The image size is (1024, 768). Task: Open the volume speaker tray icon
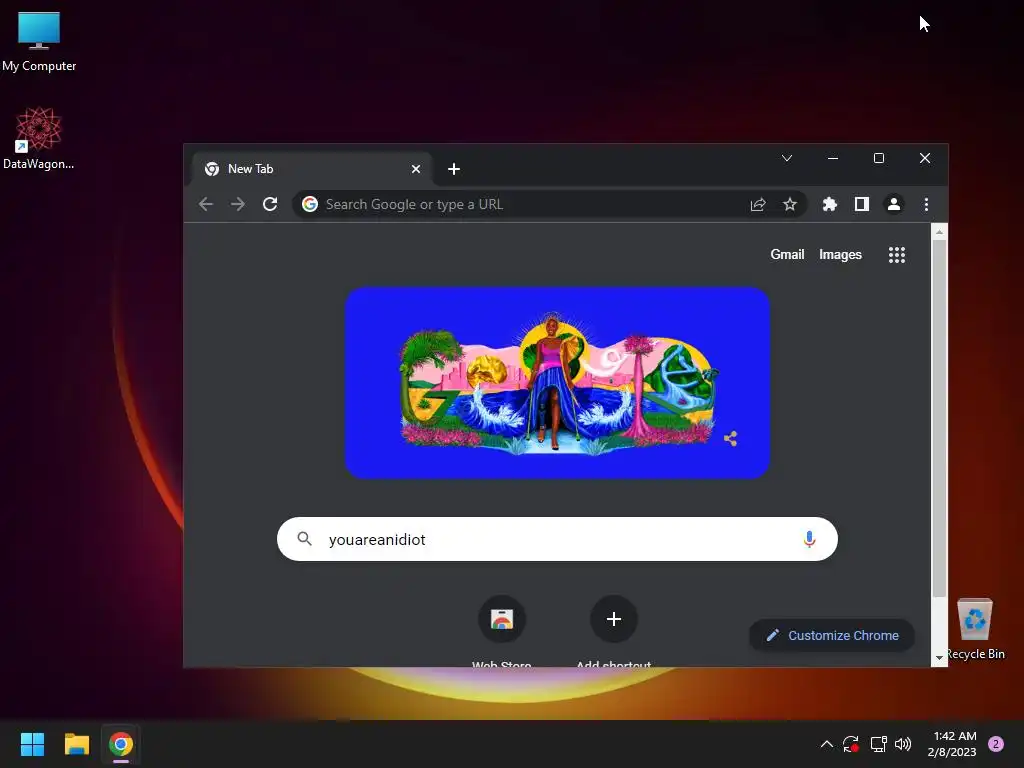coord(903,744)
